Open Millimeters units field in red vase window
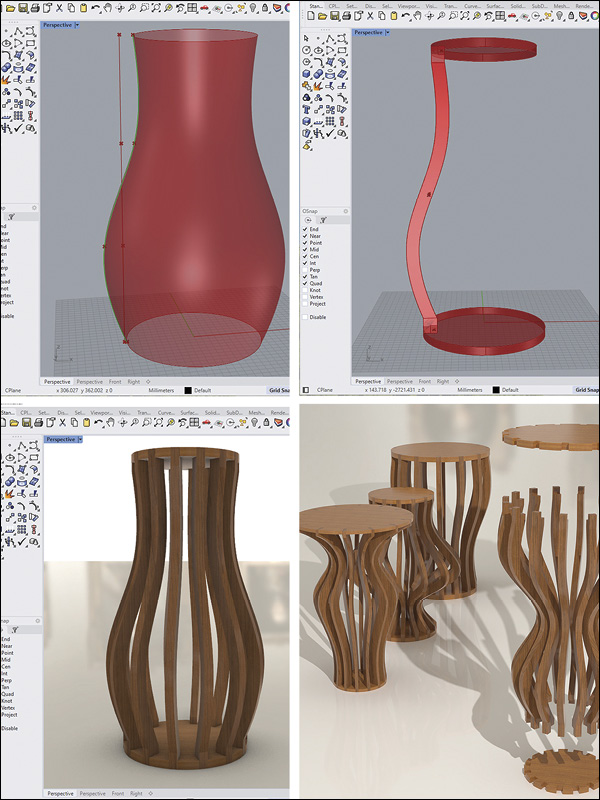Screen dimensions: 600x800 (x=161, y=390)
